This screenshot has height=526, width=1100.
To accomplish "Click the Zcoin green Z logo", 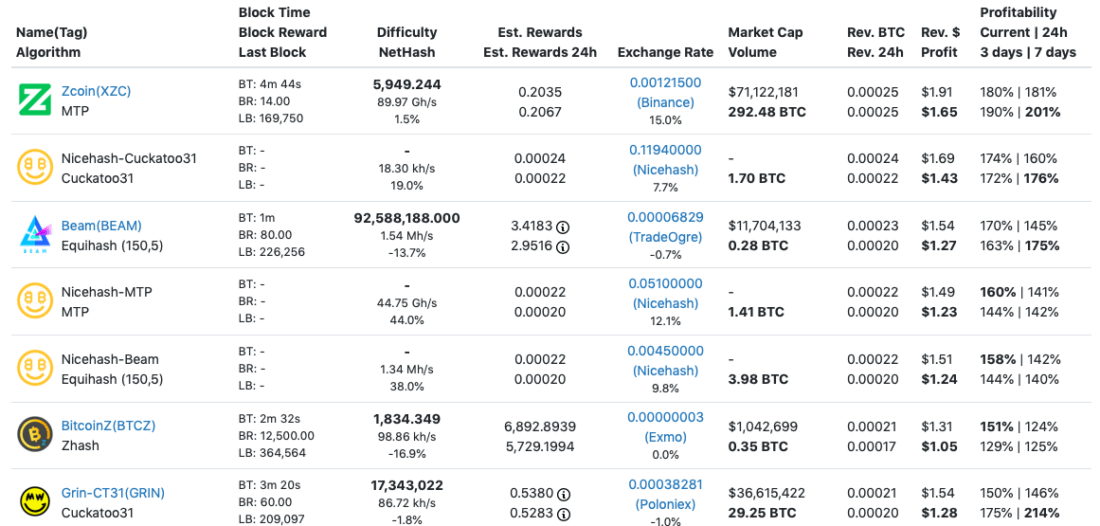I will (x=35, y=101).
